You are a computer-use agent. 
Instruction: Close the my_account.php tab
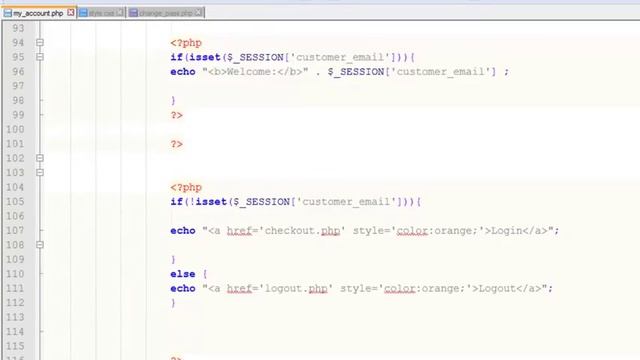coord(71,13)
